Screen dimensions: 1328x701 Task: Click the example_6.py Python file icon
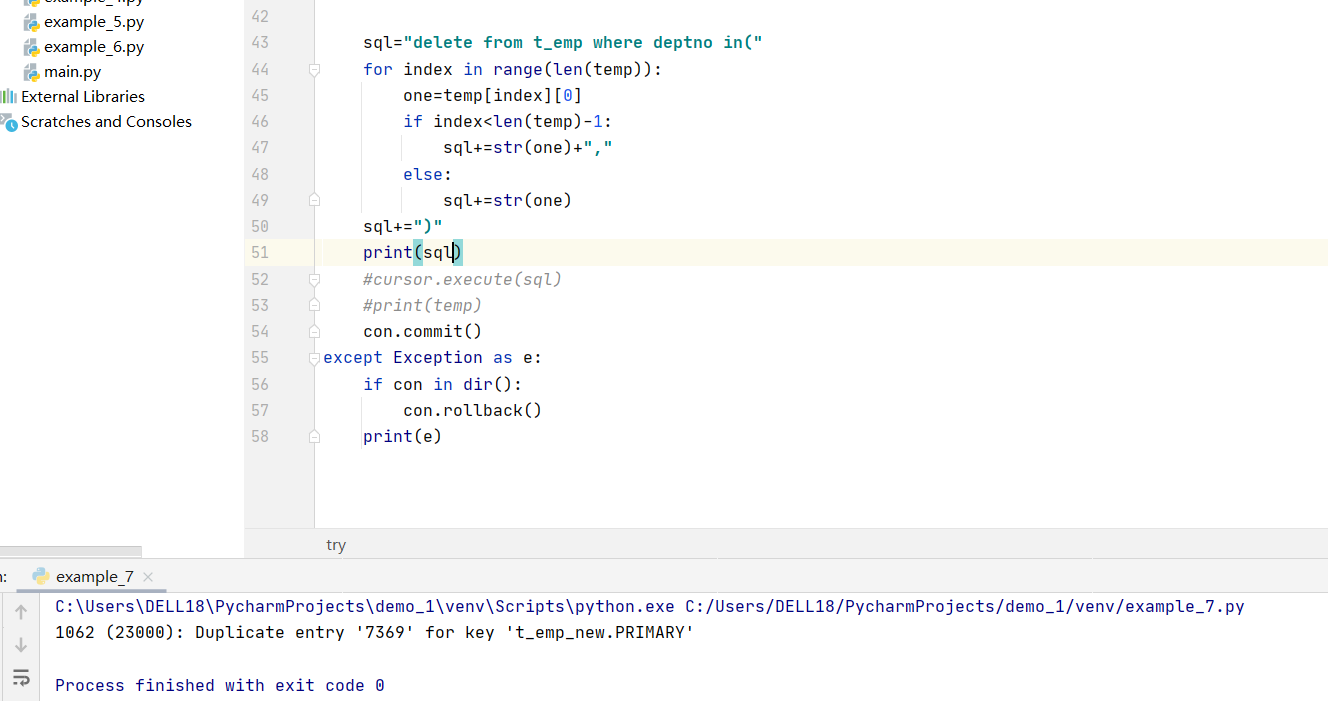click(x=32, y=47)
